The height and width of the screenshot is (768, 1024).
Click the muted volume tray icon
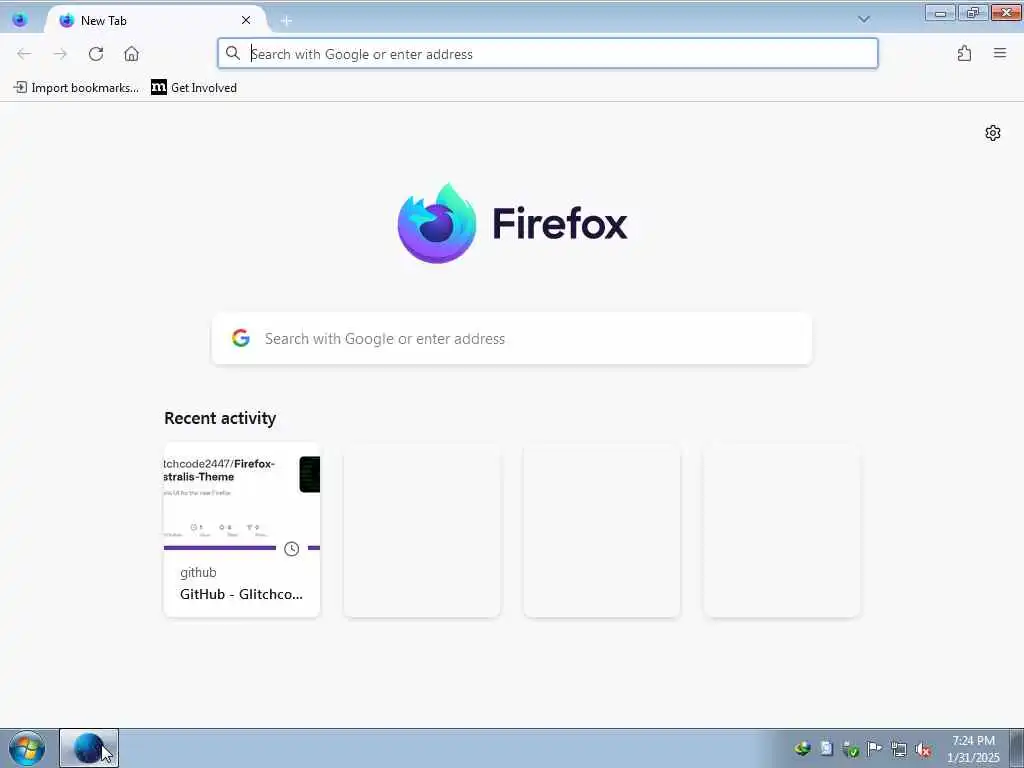[x=923, y=750]
